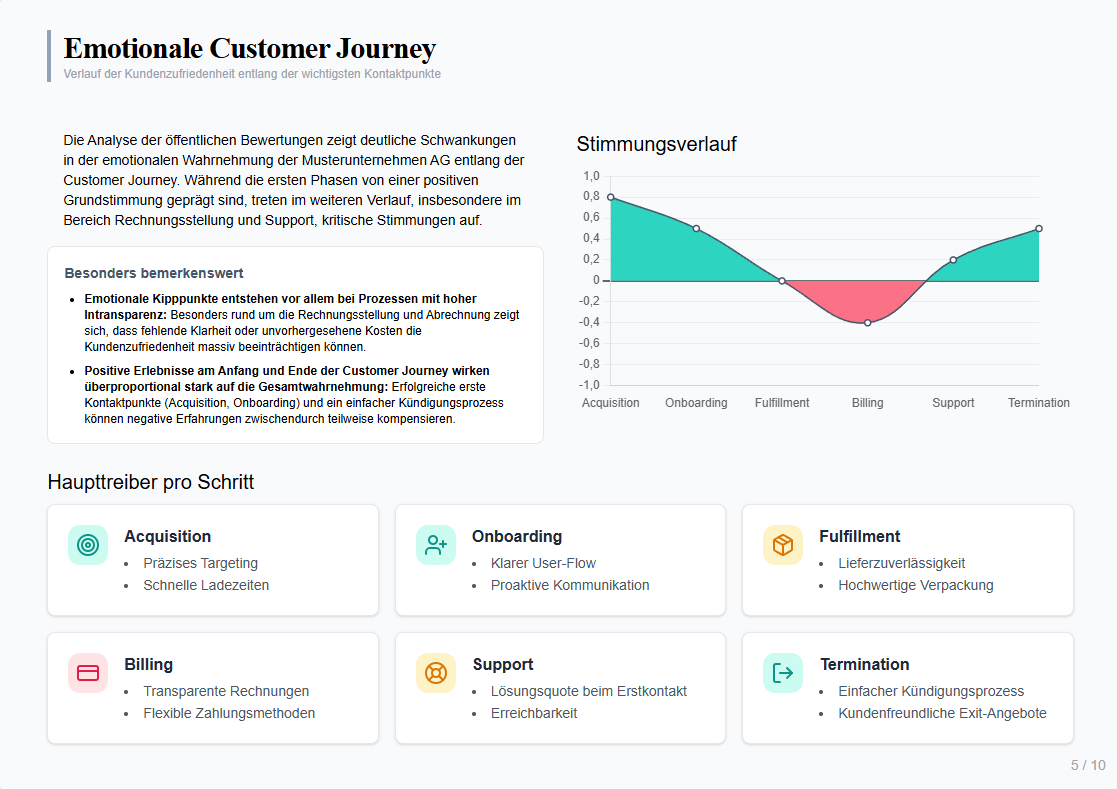Click the Billing credit card icon

[88, 673]
